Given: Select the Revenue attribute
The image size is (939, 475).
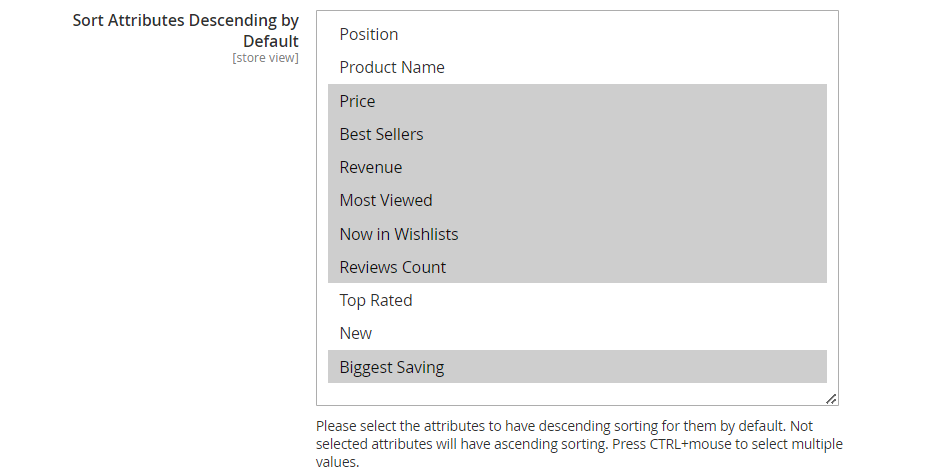Looking at the screenshot, I should (577, 167).
